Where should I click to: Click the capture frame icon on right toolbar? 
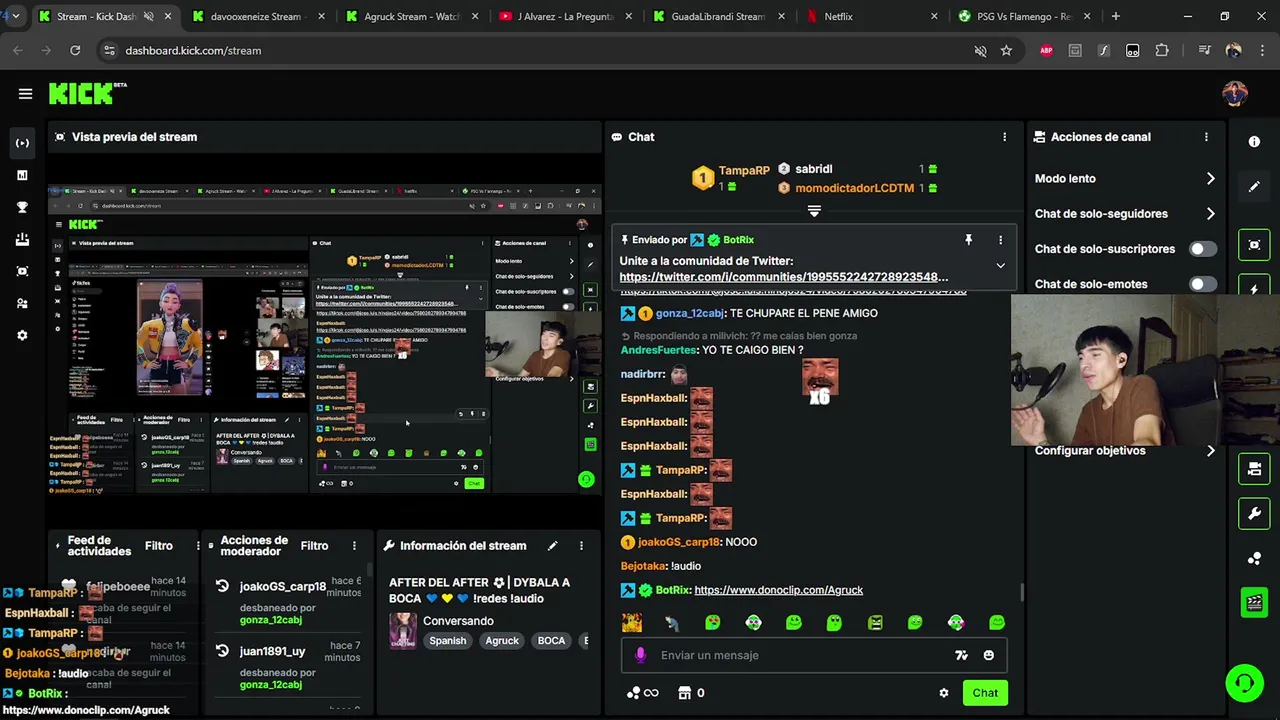pyautogui.click(x=1254, y=245)
